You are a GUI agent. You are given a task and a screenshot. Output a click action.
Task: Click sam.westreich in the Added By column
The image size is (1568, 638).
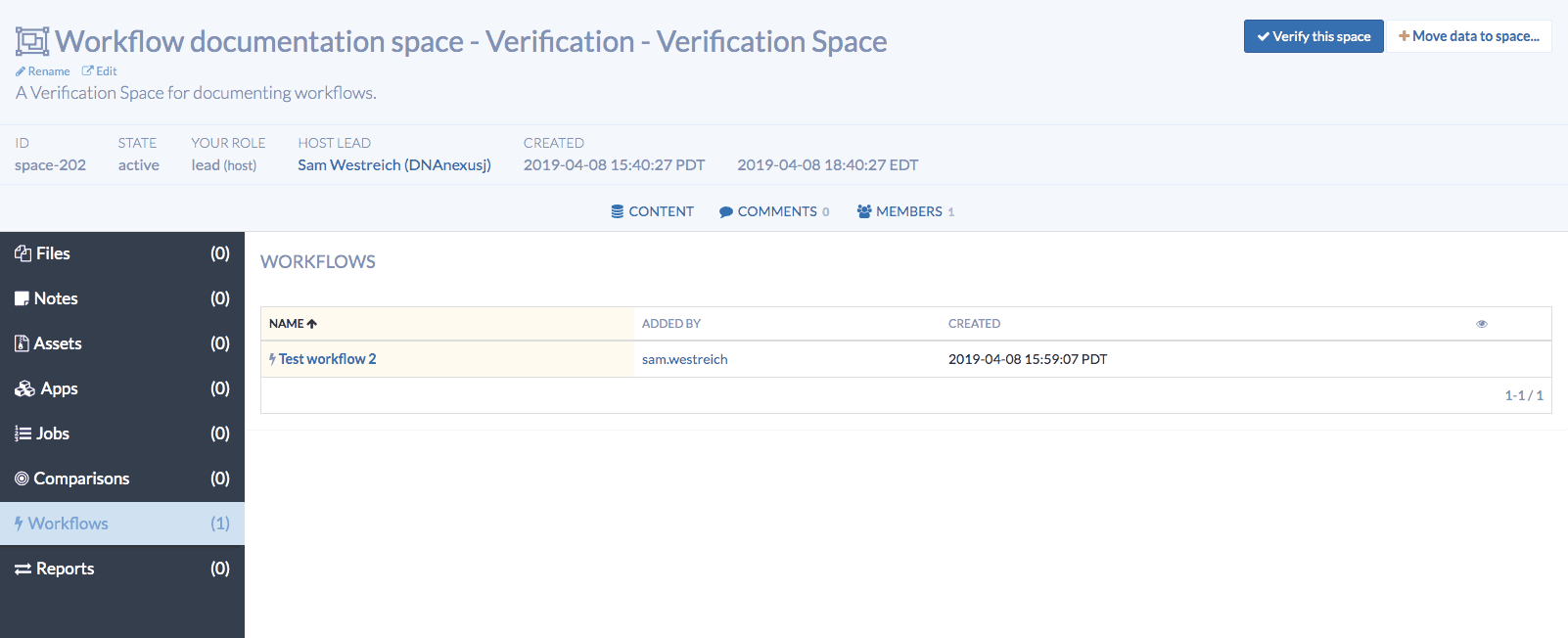tap(685, 359)
